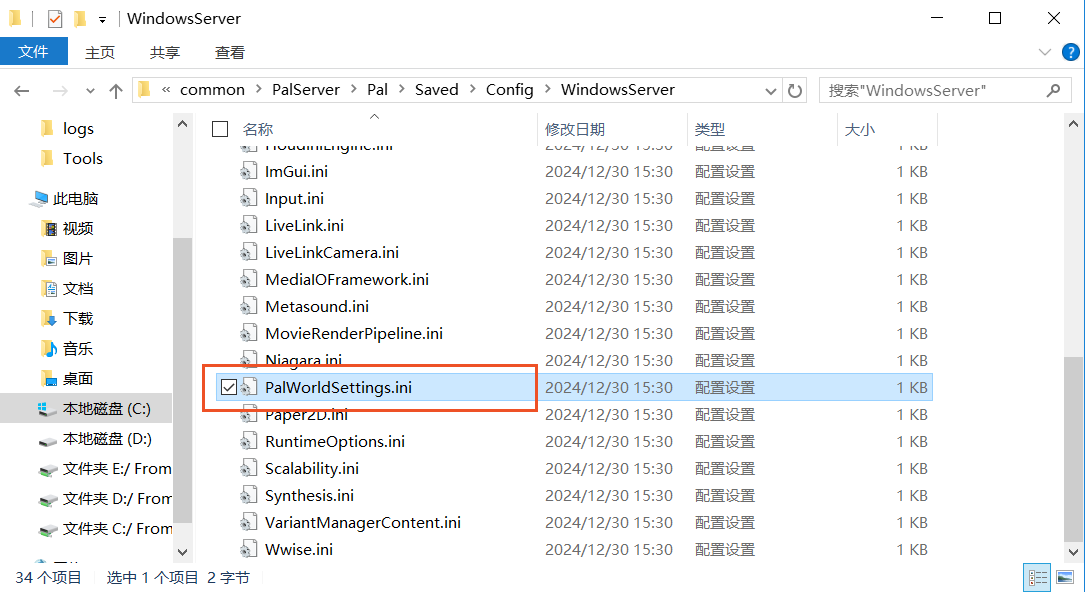Open quick access toolbar customize dropdown
Screen dimensions: 1085x592
102,19
